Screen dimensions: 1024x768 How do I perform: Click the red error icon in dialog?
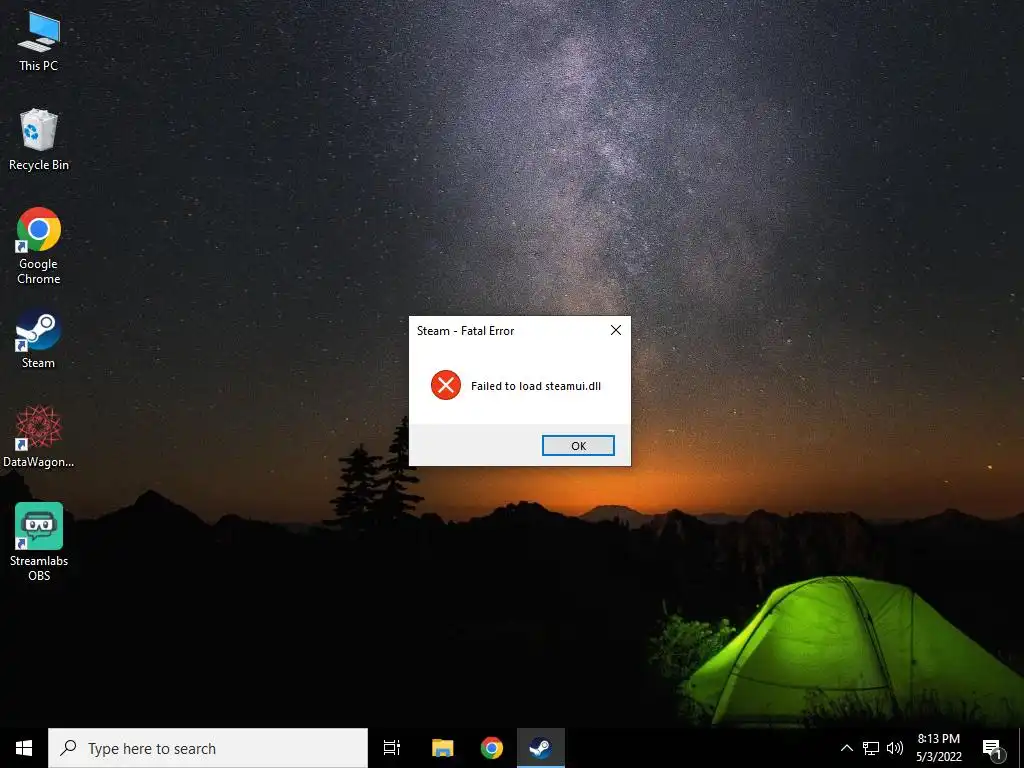(x=446, y=385)
